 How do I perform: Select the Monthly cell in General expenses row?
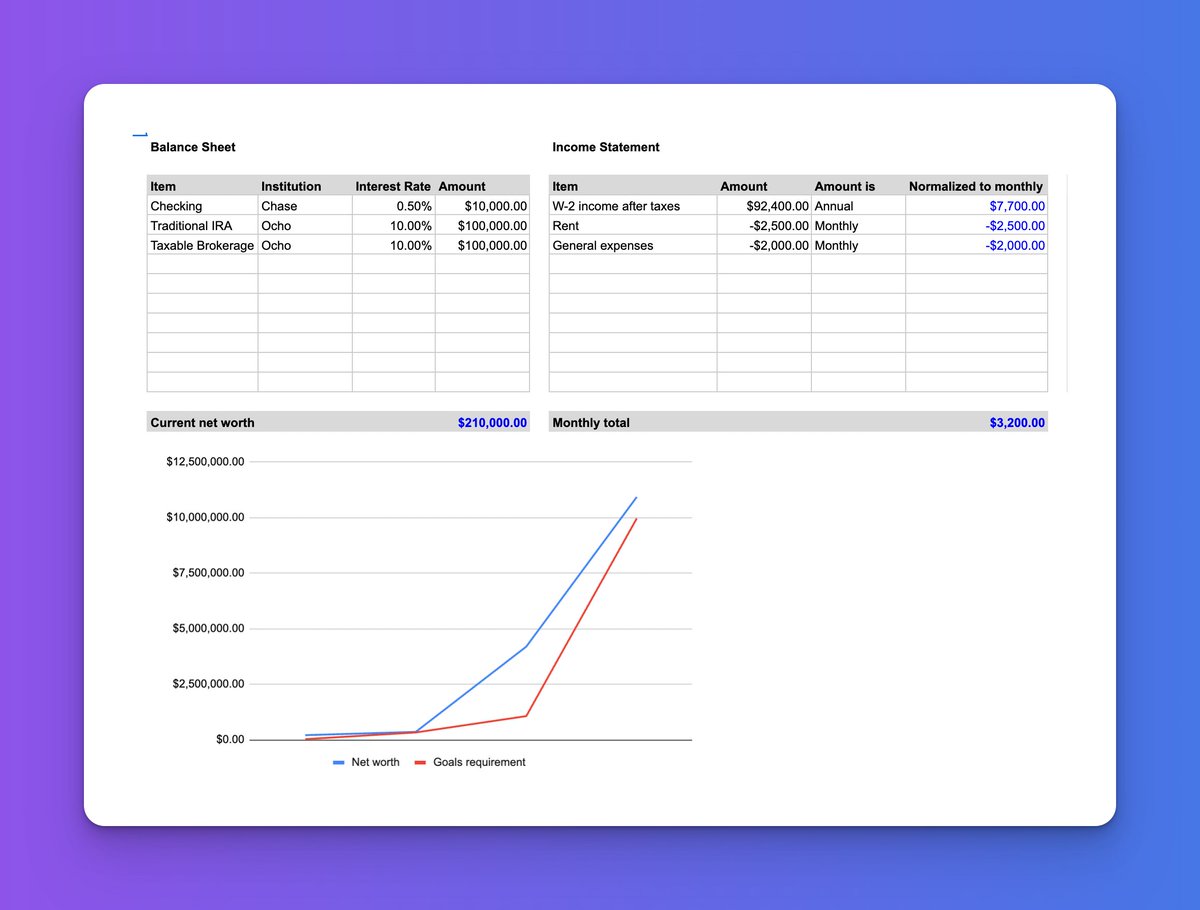[x=858, y=245]
